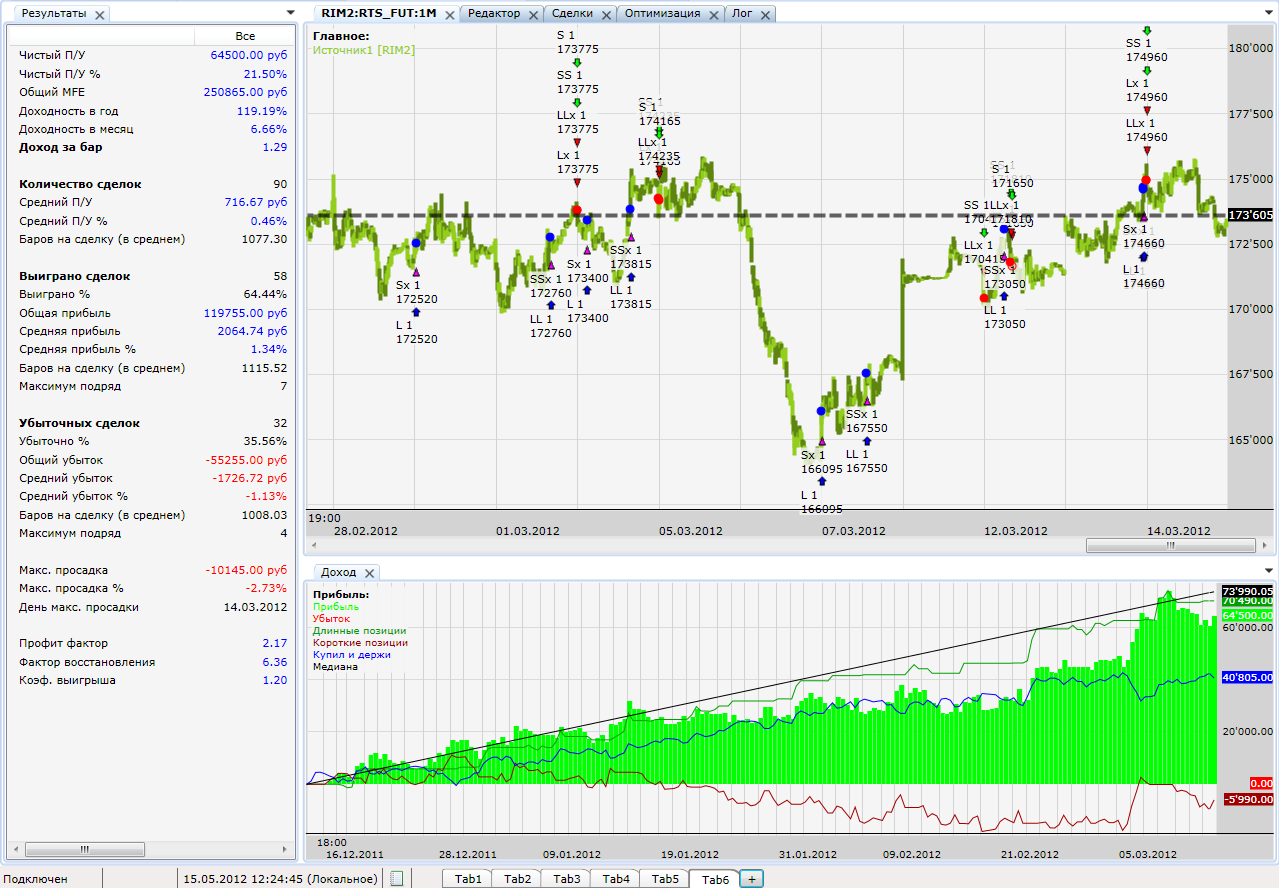Switch to the Сделки tab
This screenshot has width=1279, height=888.
(572, 14)
